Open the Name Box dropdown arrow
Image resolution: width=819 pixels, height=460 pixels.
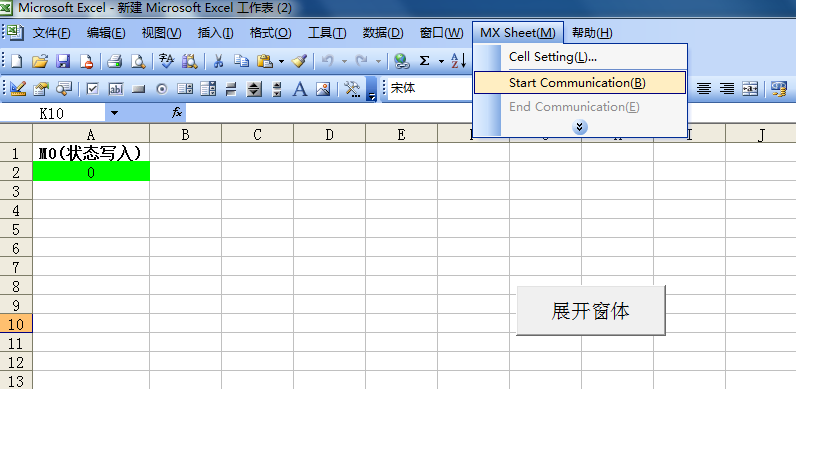(114, 113)
